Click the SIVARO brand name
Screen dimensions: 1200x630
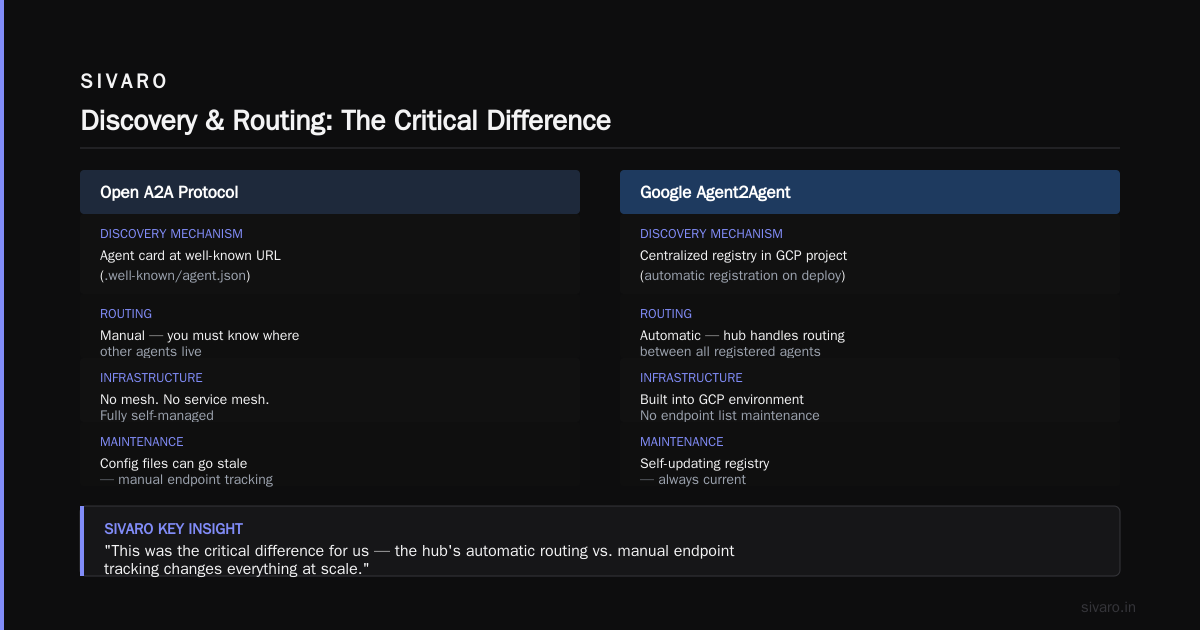pyautogui.click(x=124, y=81)
